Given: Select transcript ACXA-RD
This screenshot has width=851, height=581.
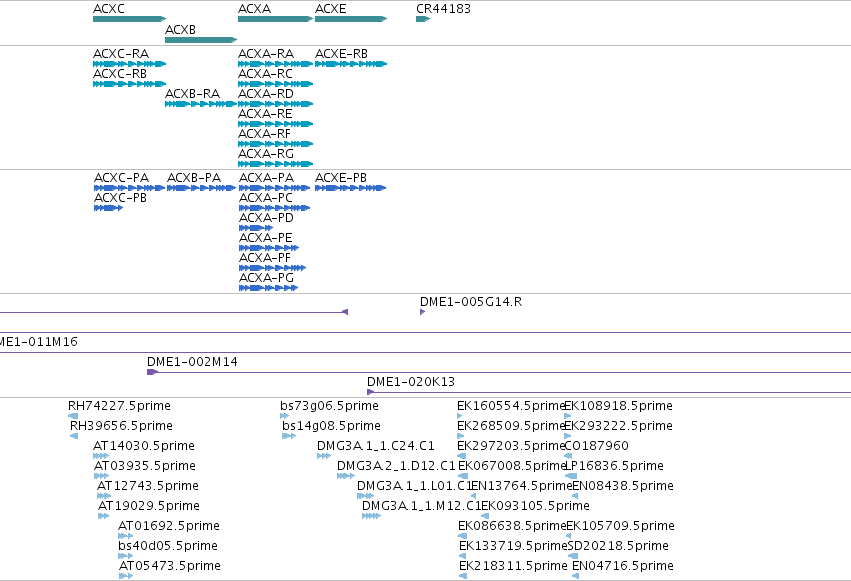Looking at the screenshot, I should point(276,104).
